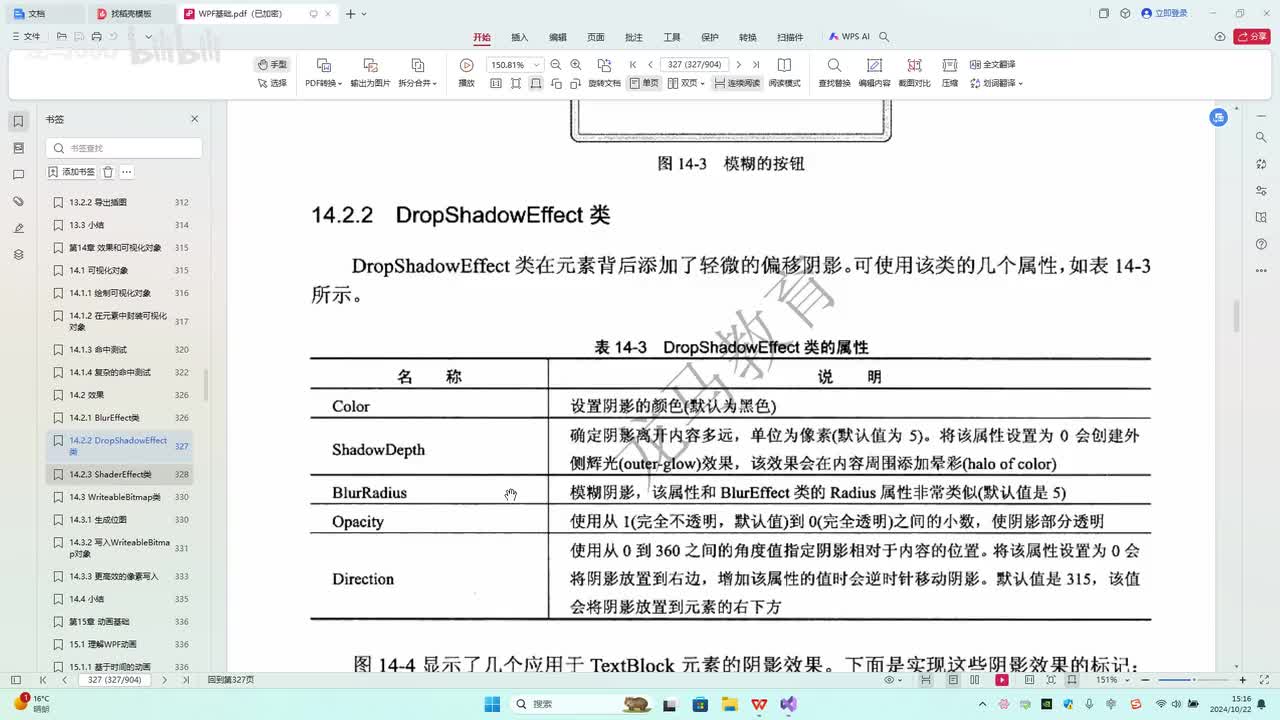Image resolution: width=1280 pixels, height=720 pixels.
Task: Open the 编辑 ribbon tab
Action: click(558, 37)
